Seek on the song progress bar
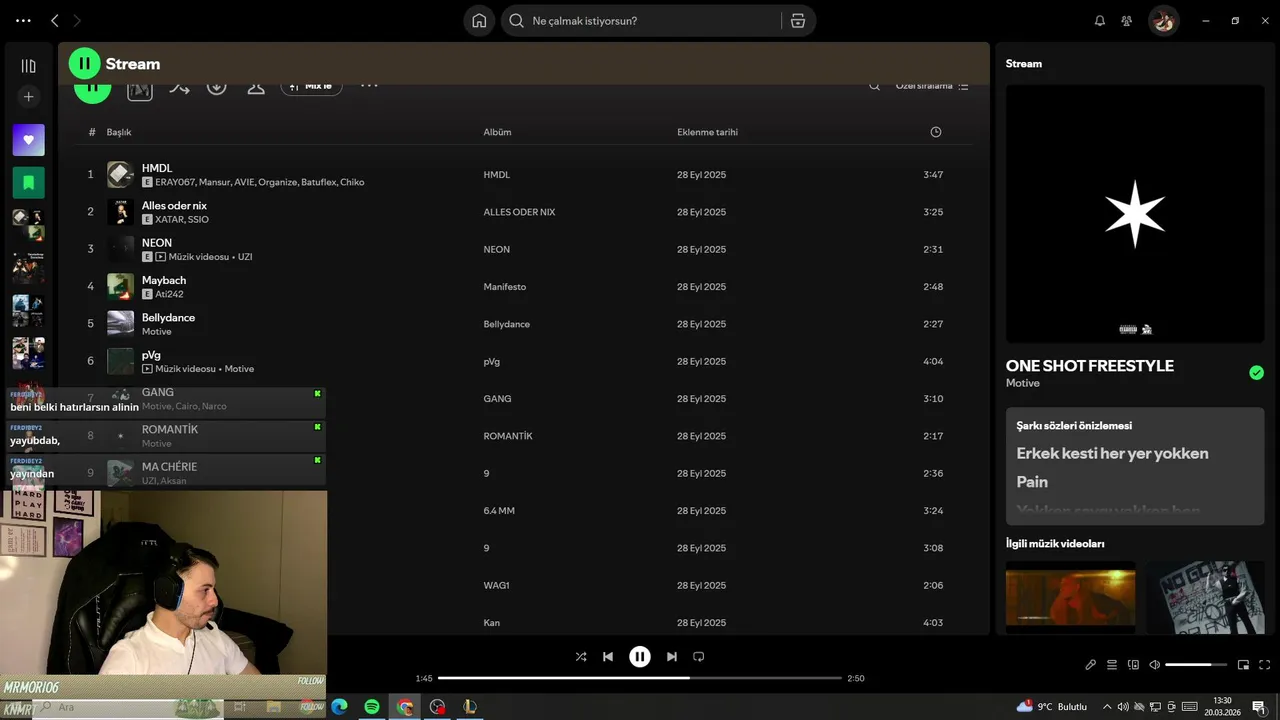Screen dimensions: 1280x720 pyautogui.click(x=640, y=678)
